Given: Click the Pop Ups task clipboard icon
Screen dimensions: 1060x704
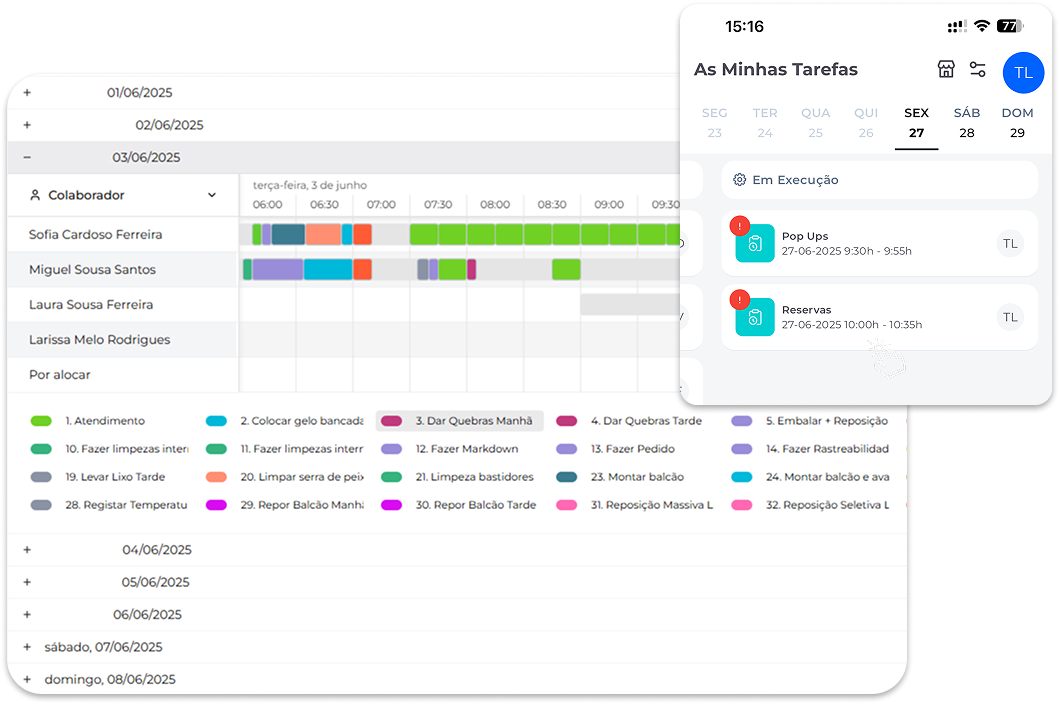Looking at the screenshot, I should (x=755, y=243).
